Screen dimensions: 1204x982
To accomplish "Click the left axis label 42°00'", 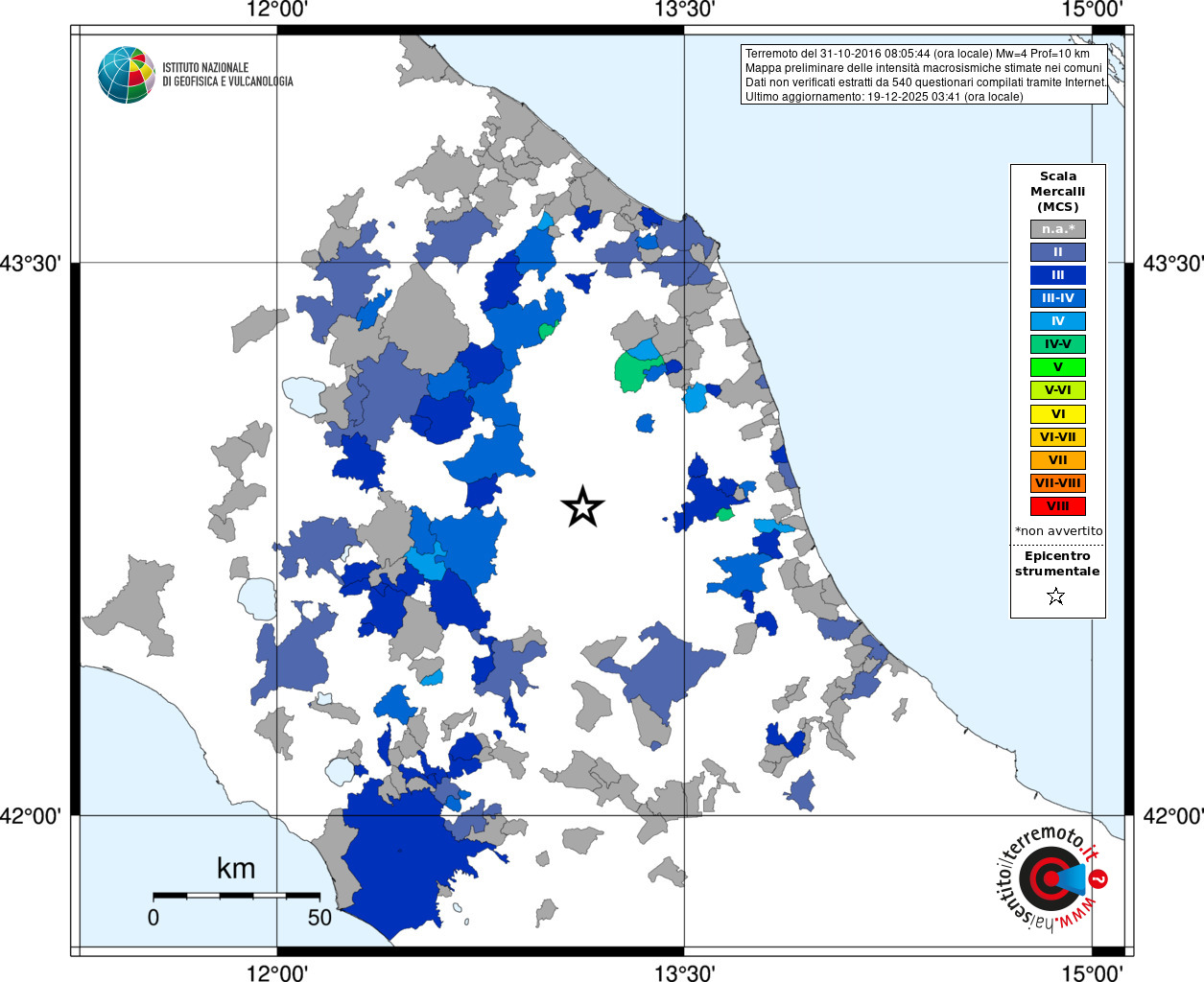I will (x=31, y=816).
